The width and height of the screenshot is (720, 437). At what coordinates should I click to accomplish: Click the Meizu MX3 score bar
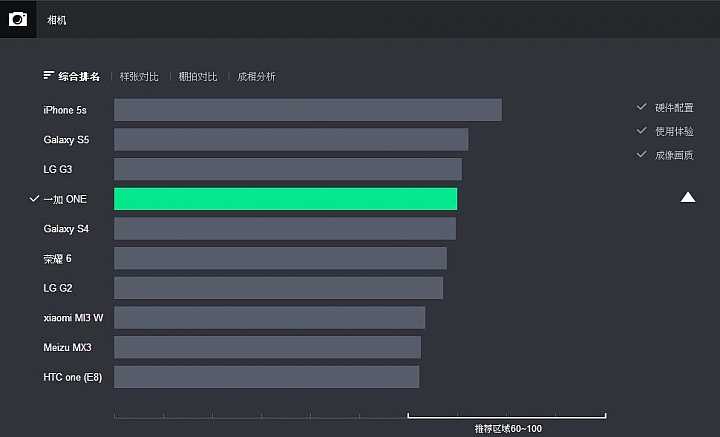(268, 347)
